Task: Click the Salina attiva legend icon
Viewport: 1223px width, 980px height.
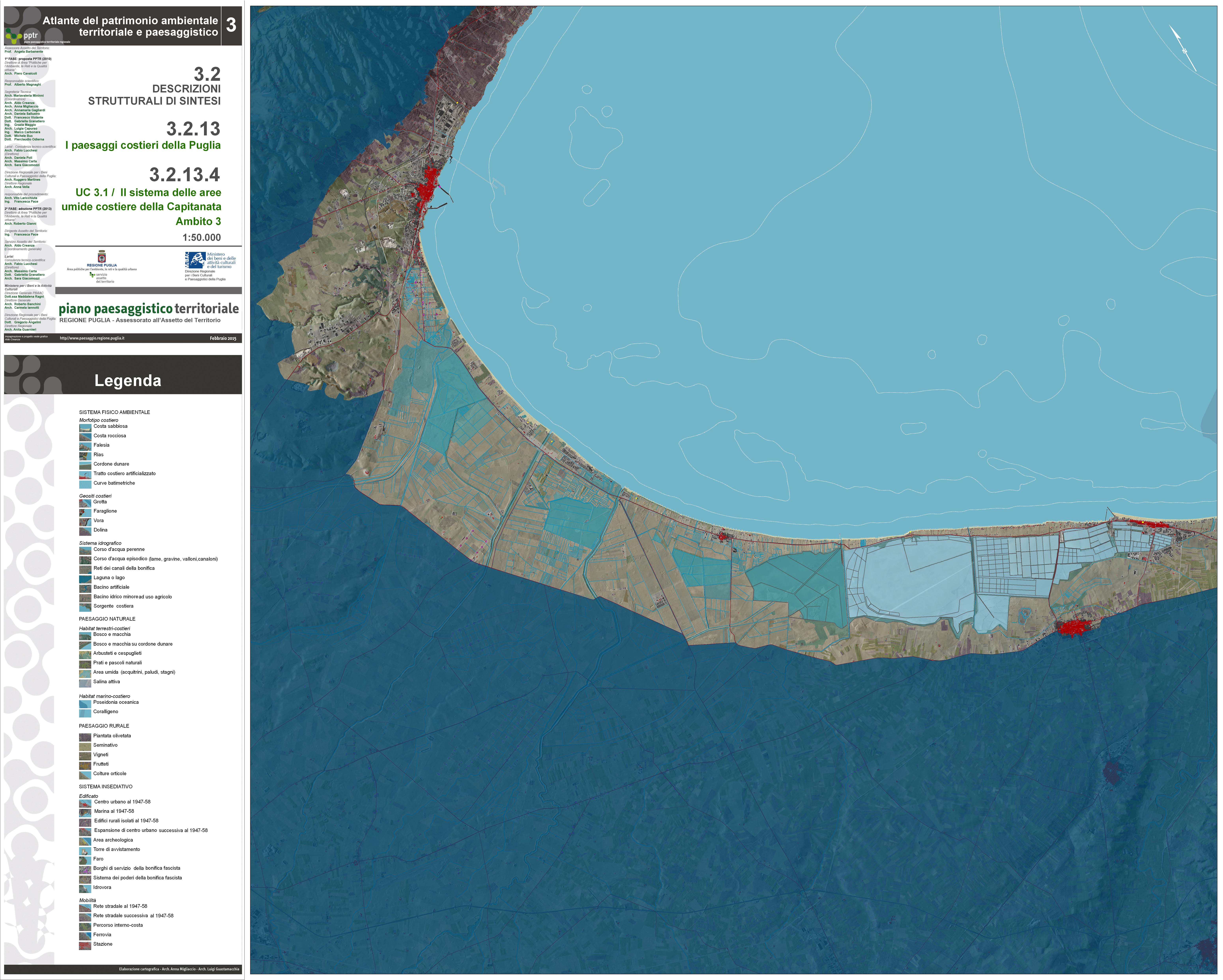Action: click(85, 683)
